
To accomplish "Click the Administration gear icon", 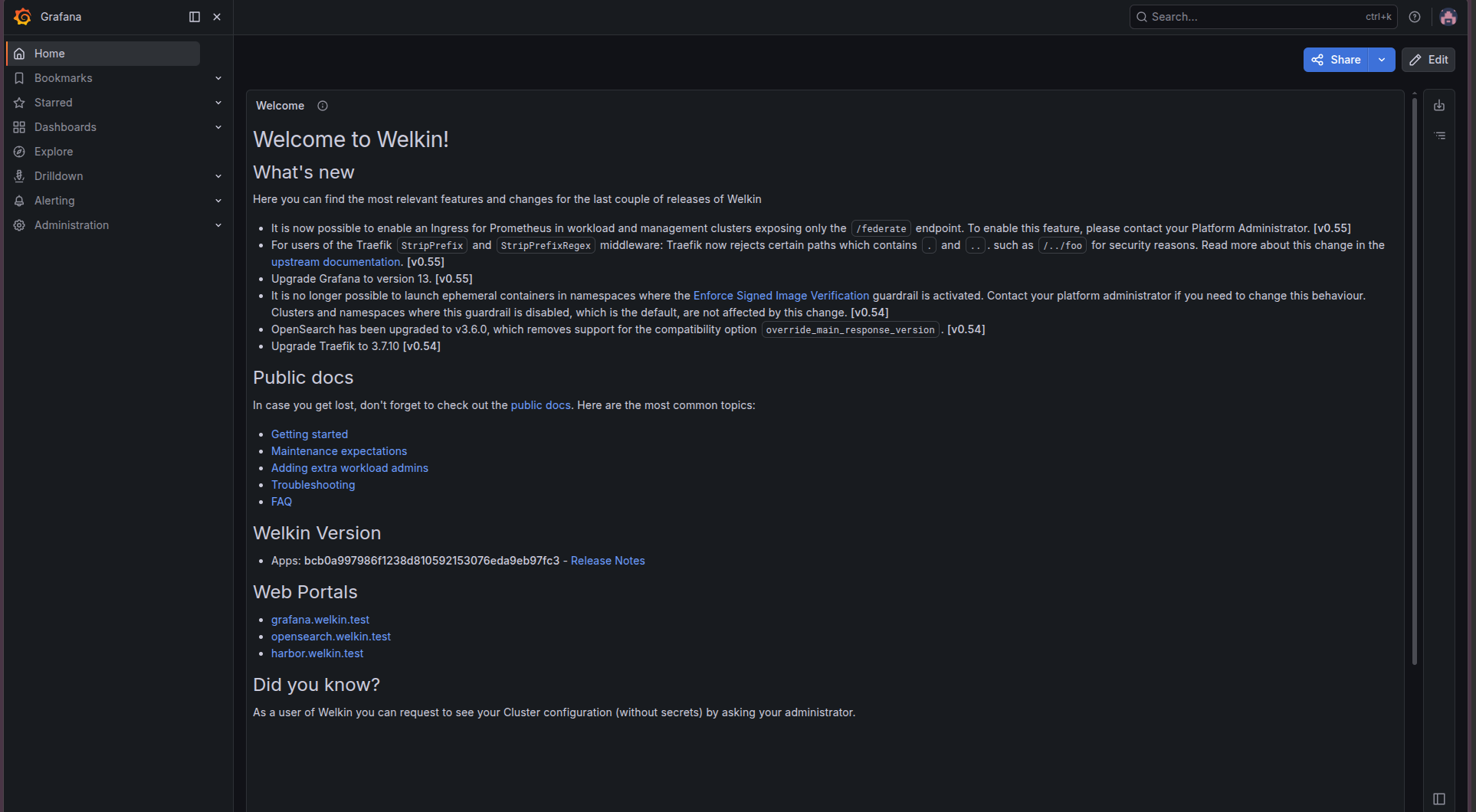I will [x=19, y=225].
